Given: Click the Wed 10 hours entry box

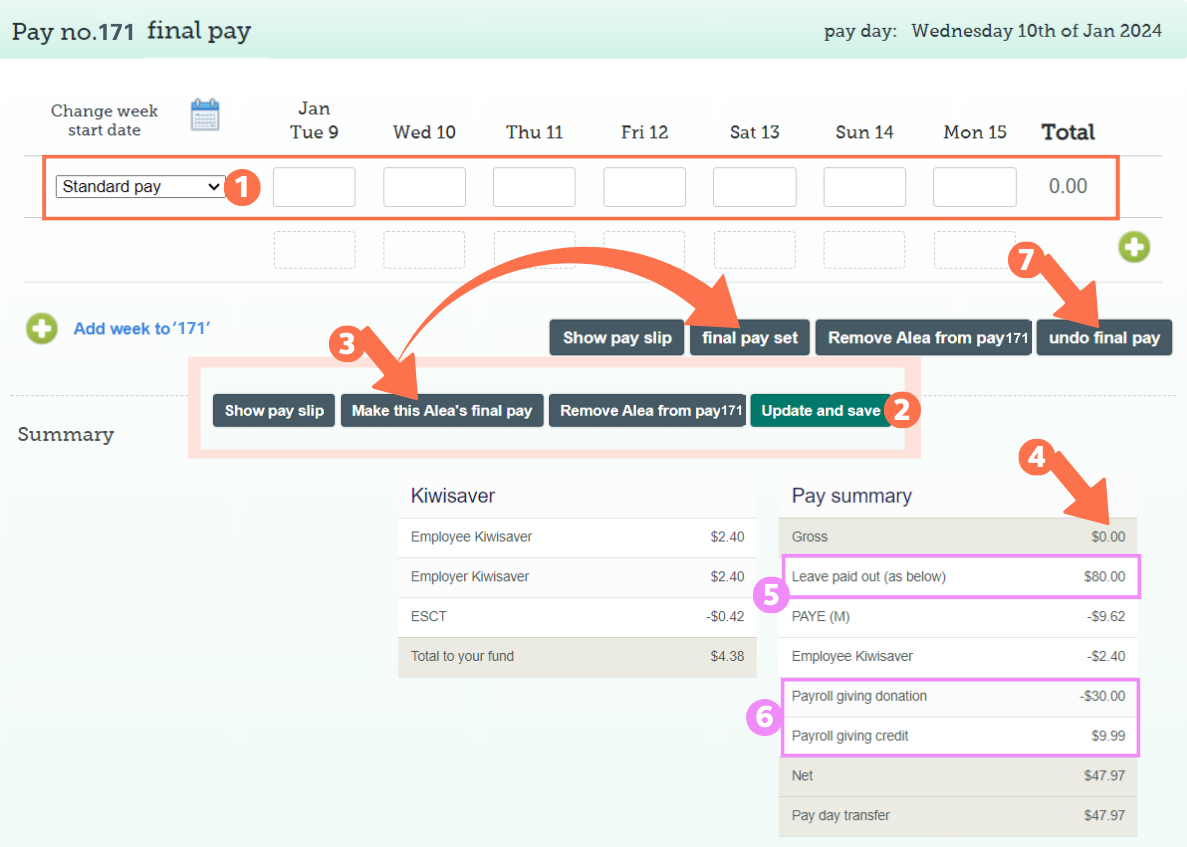Looking at the screenshot, I should tap(424, 186).
